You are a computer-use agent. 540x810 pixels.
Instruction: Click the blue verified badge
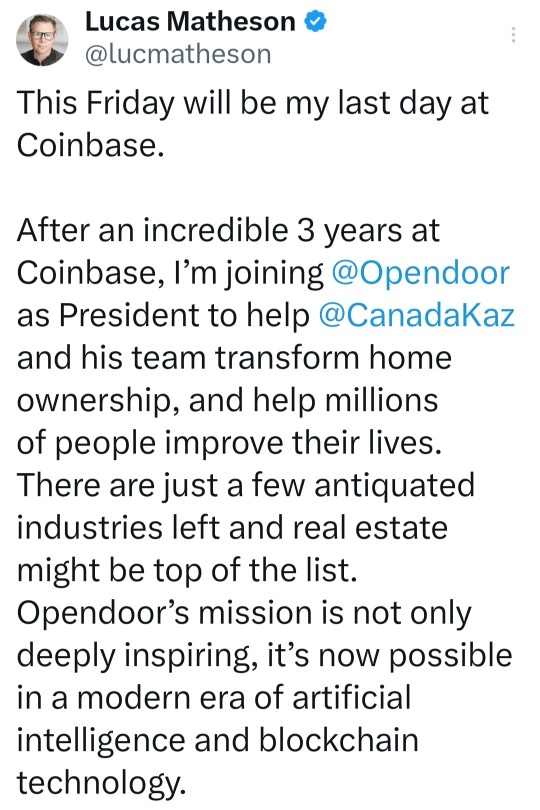315,22
